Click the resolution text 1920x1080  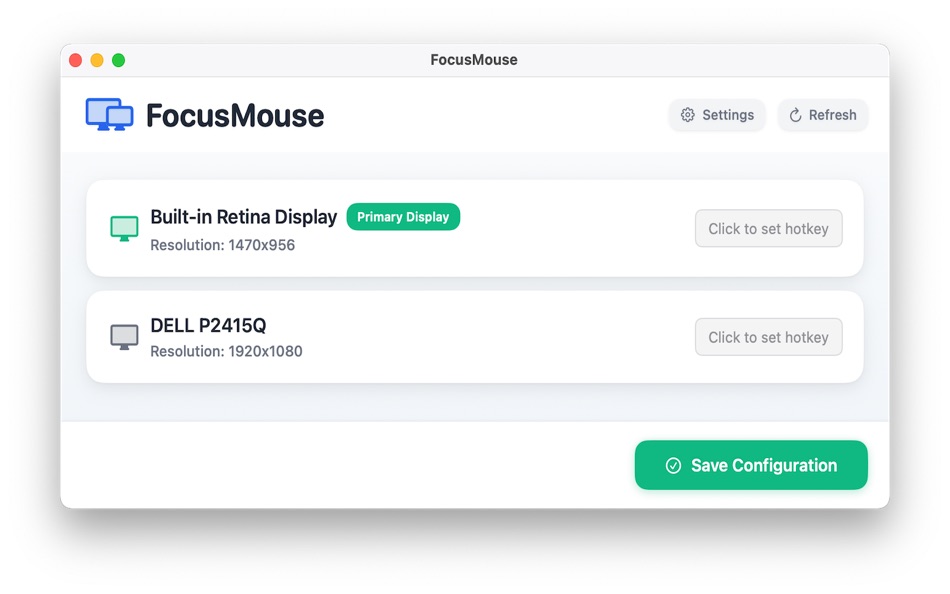click(224, 351)
